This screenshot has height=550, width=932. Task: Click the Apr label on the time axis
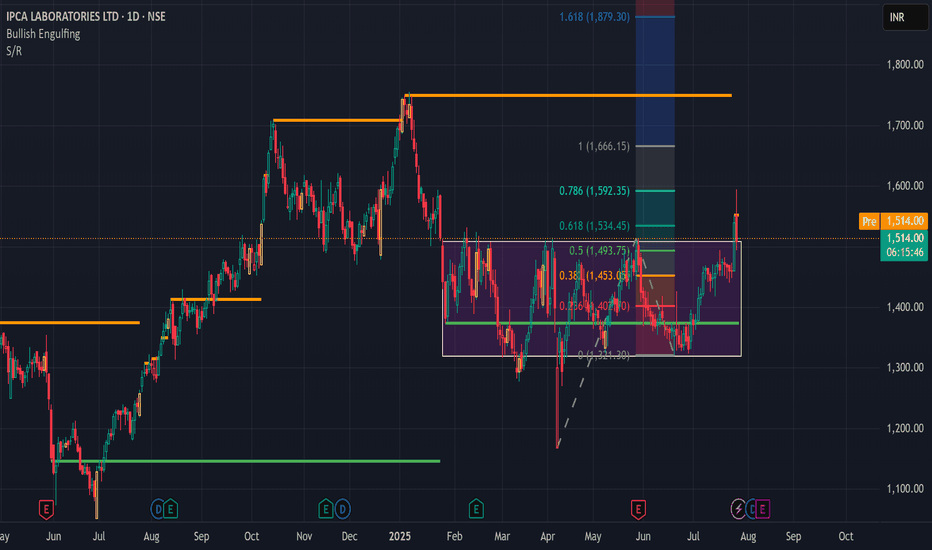coord(547,536)
